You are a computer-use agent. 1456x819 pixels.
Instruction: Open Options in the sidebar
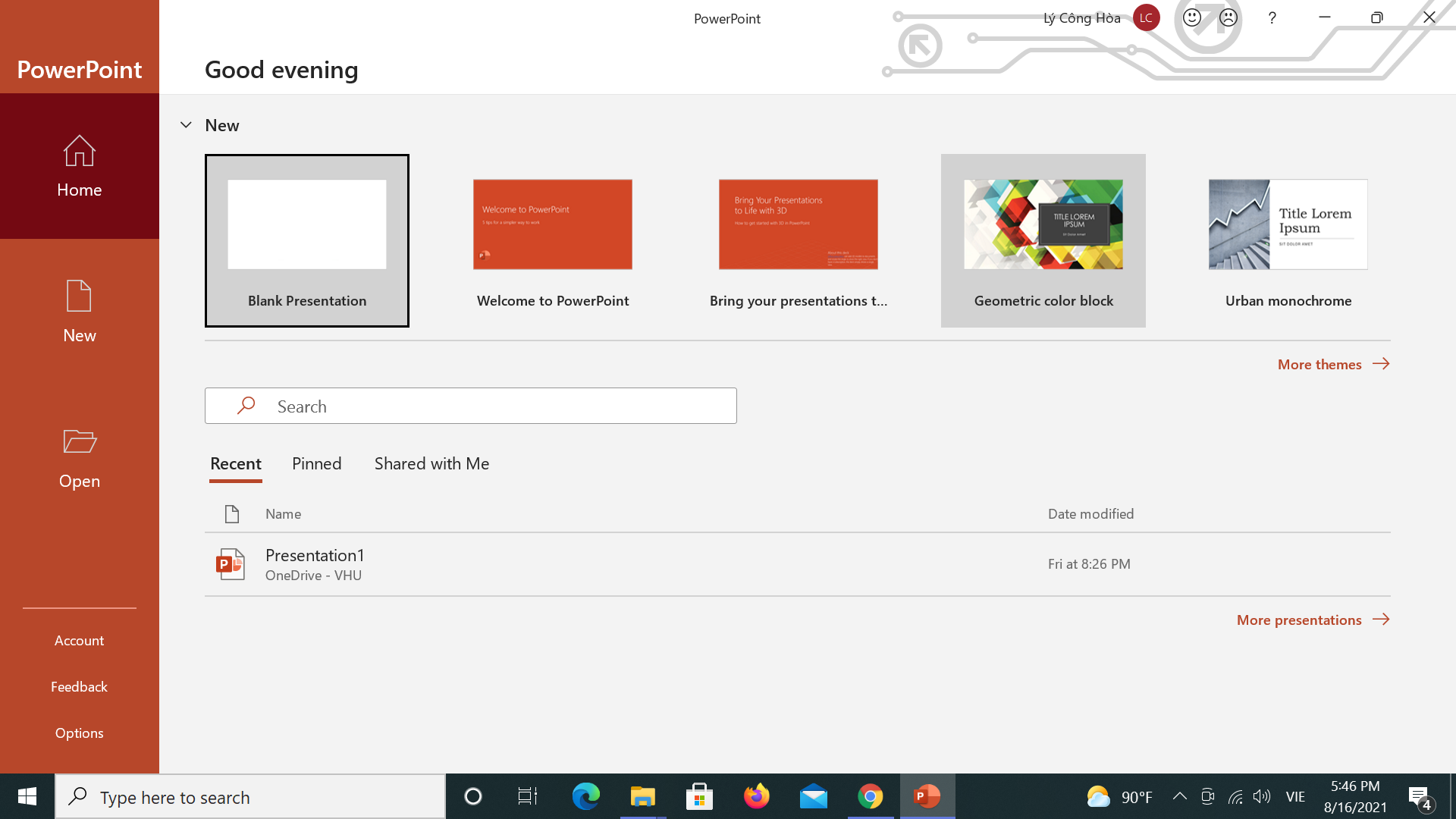click(x=79, y=733)
